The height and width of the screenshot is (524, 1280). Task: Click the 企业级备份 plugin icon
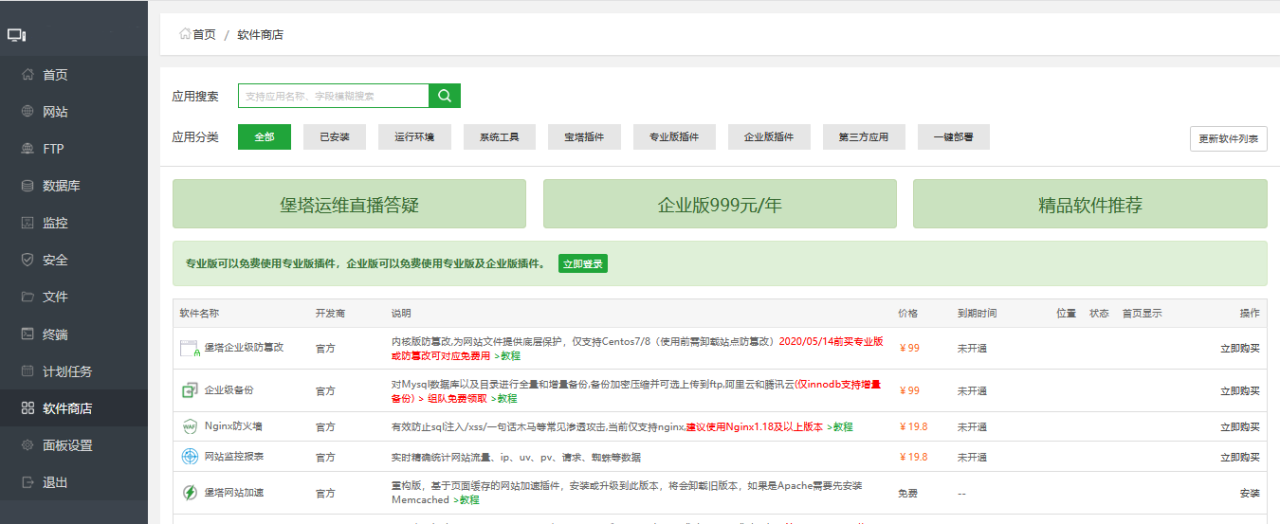click(x=189, y=390)
